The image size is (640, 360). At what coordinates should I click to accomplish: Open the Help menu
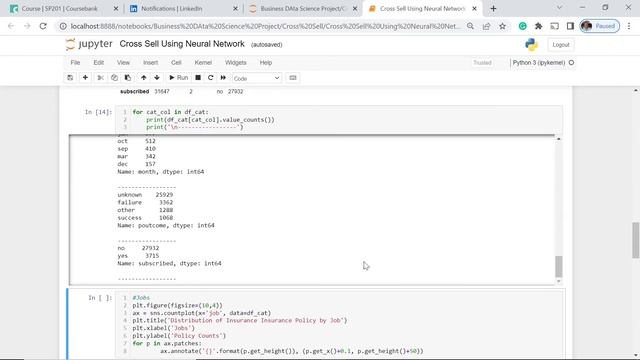[x=266, y=62]
